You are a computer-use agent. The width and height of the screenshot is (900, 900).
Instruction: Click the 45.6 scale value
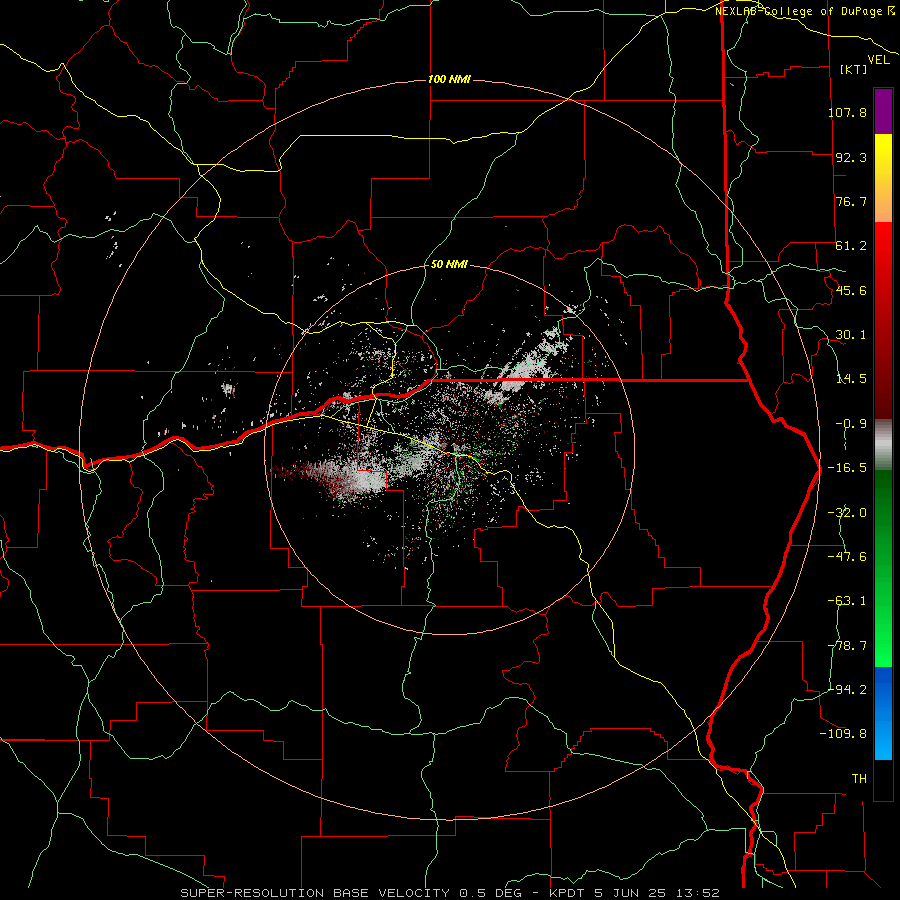(851, 290)
